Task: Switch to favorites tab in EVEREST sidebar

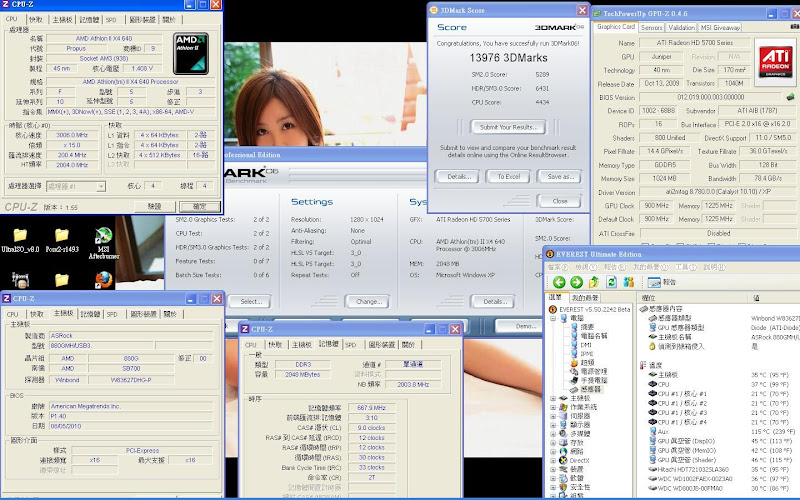Action: [585, 297]
